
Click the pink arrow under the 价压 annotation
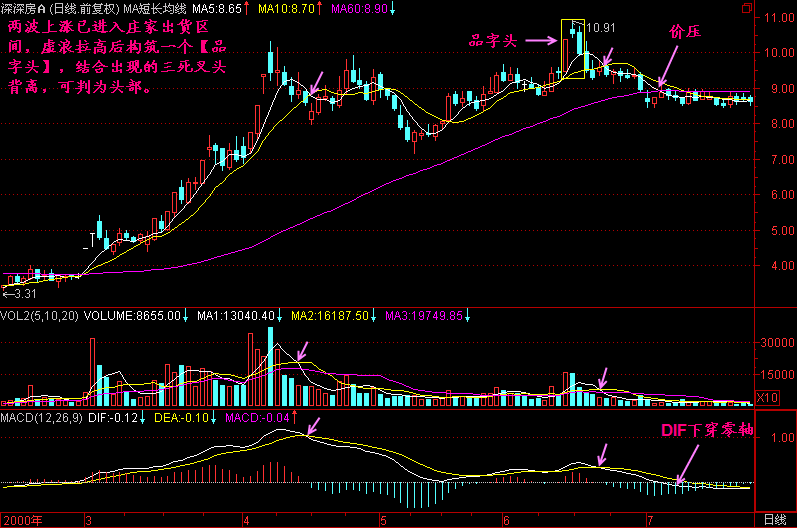(x=668, y=66)
